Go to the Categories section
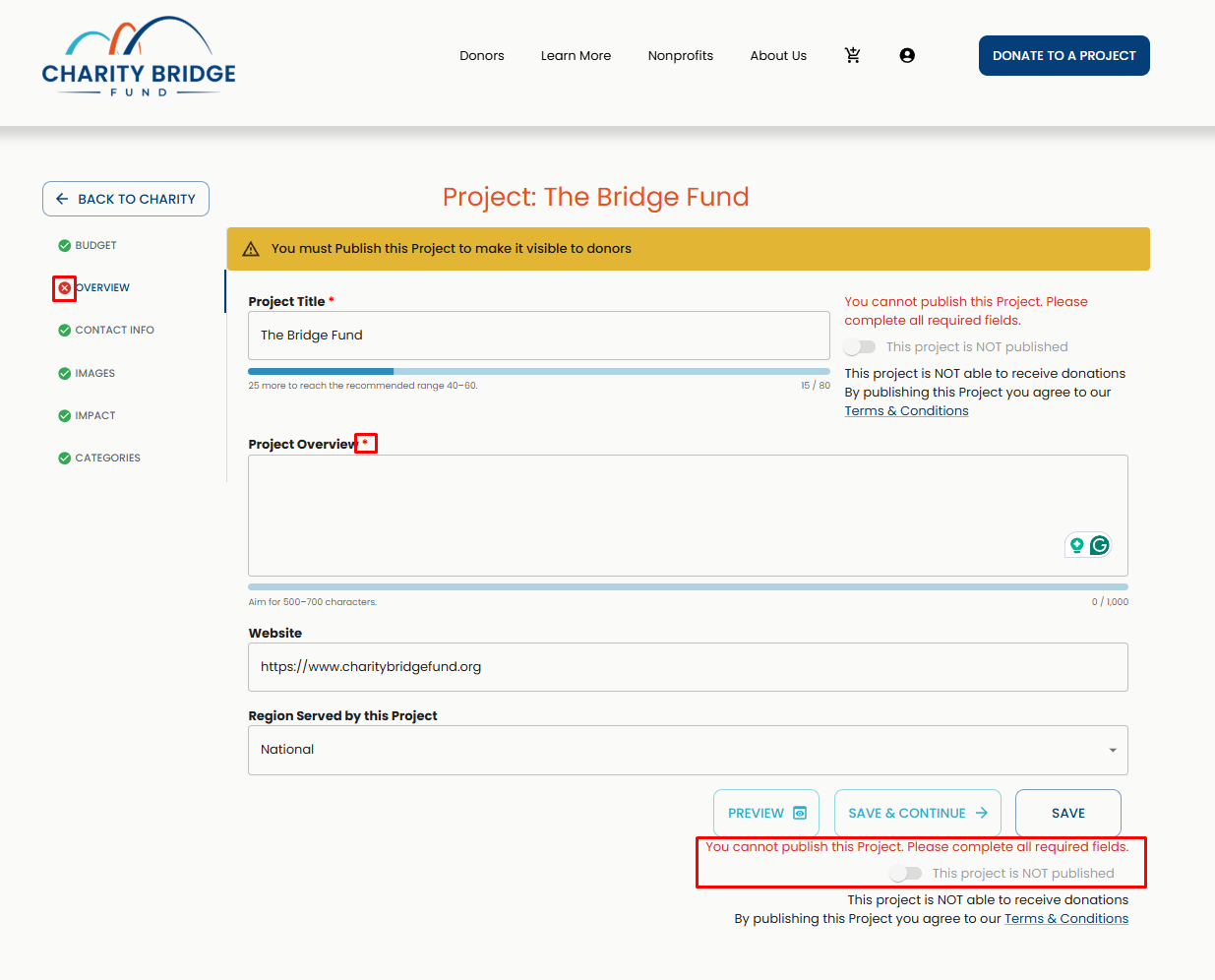1215x980 pixels. 107,458
